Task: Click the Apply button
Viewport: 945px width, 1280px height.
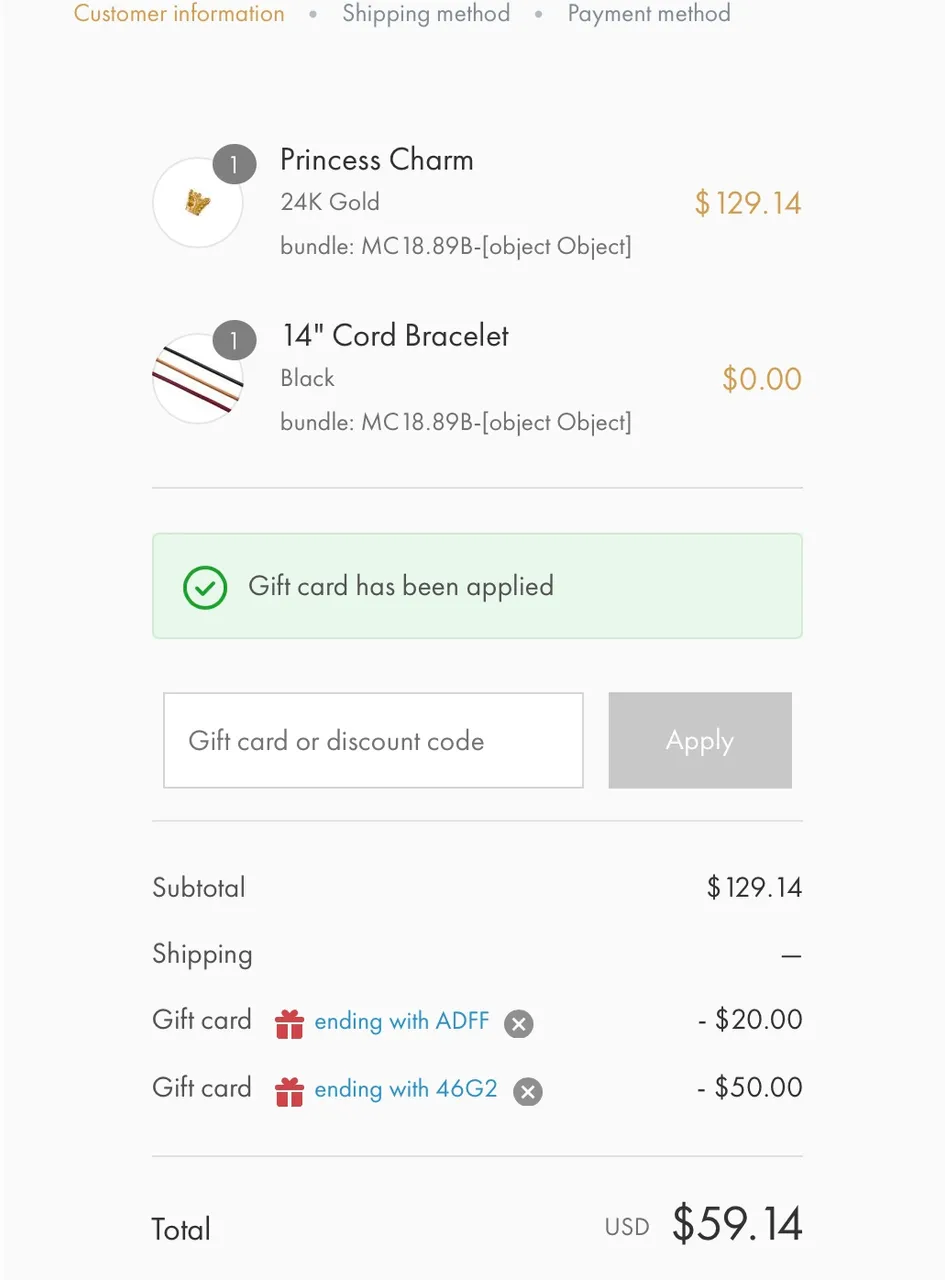Action: point(700,740)
